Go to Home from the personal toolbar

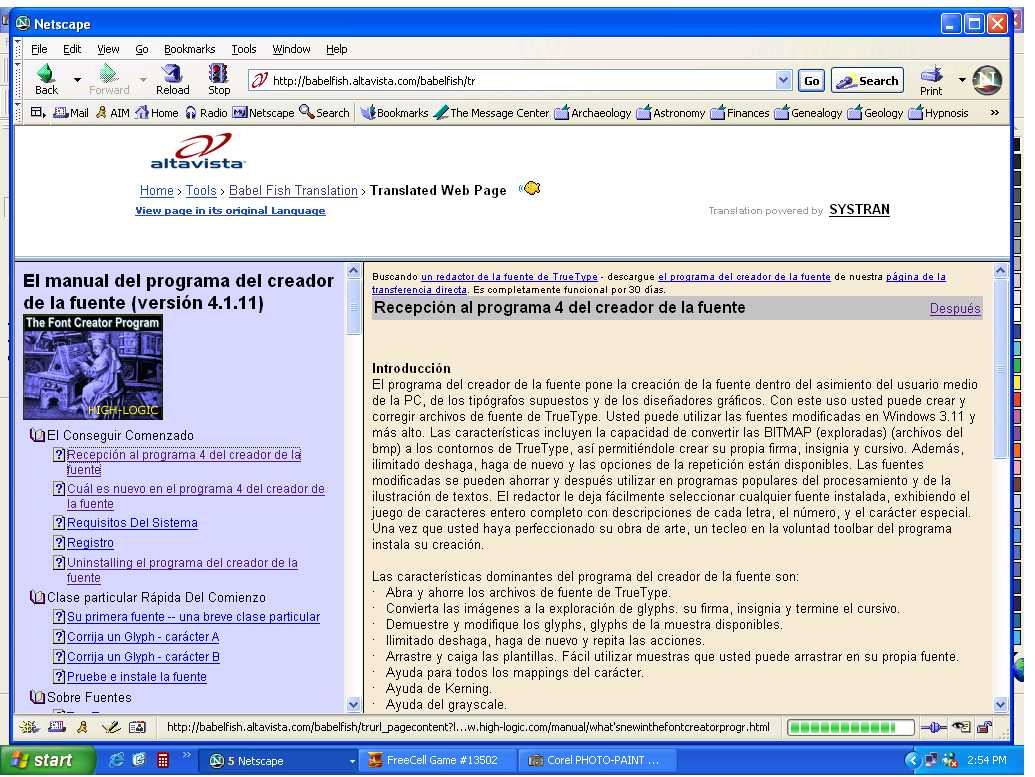(157, 113)
